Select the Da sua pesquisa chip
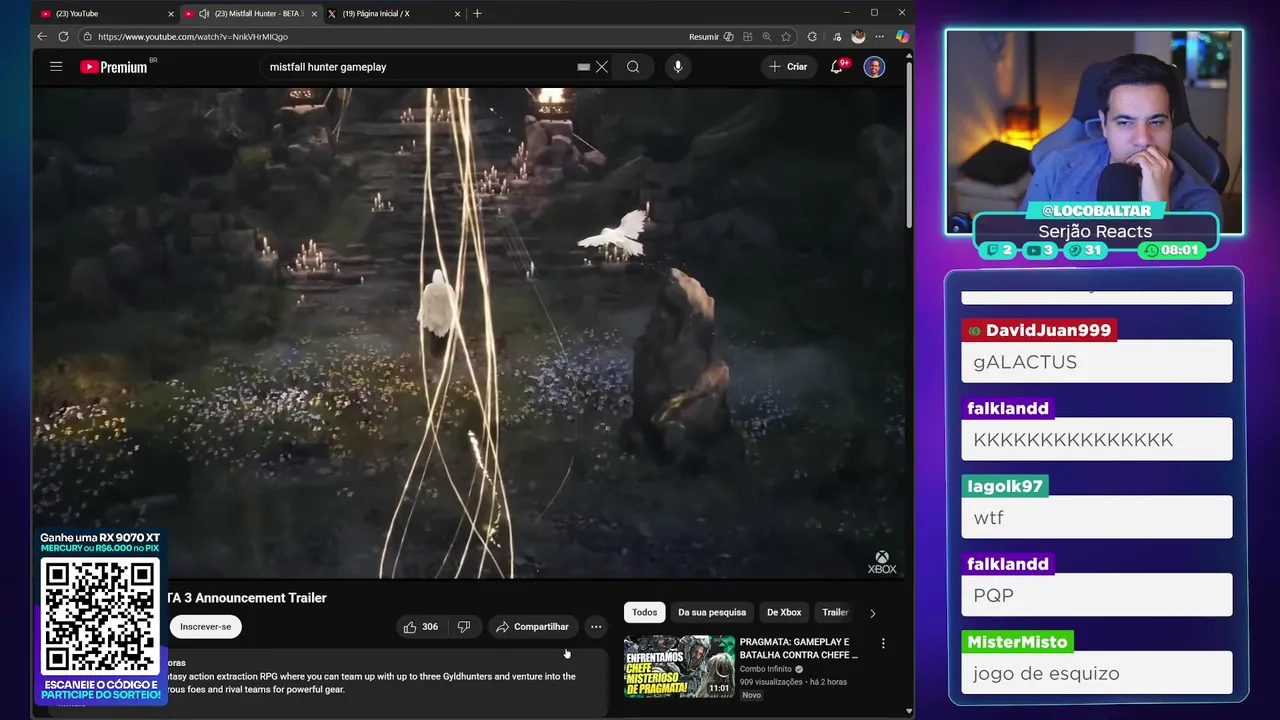 tap(712, 612)
